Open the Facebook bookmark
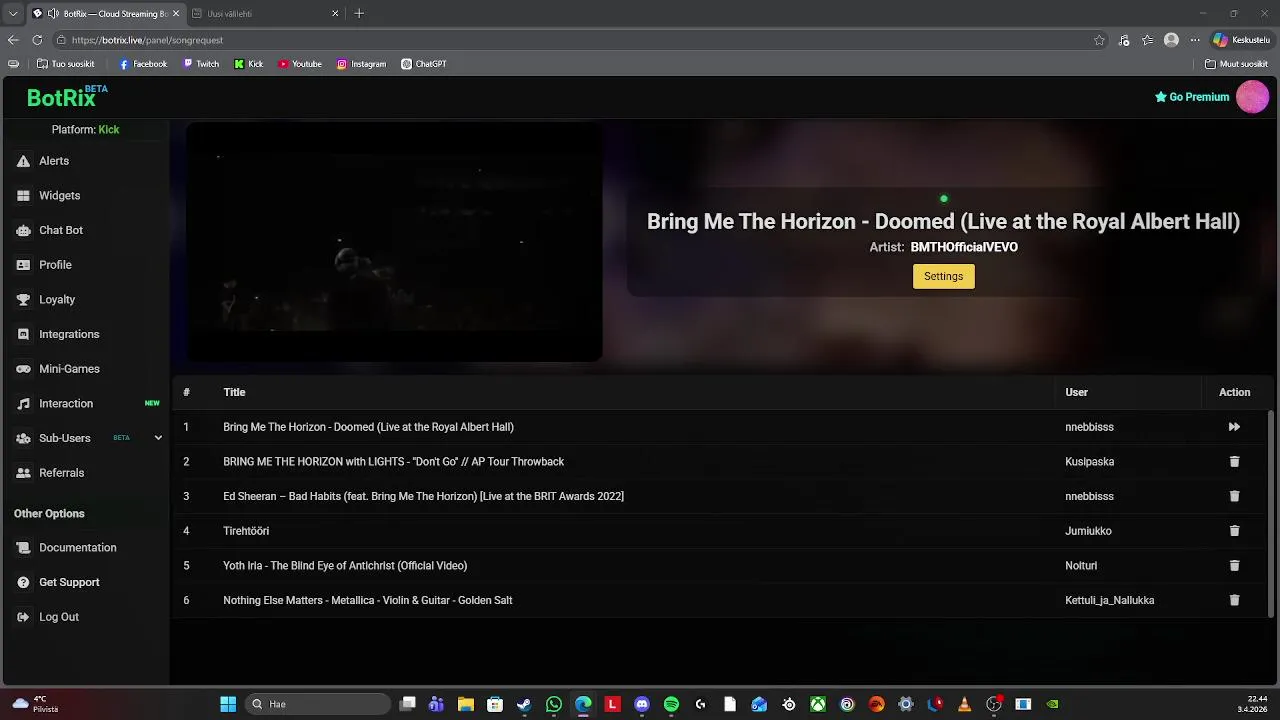Viewport: 1280px width, 720px height. 143,64
